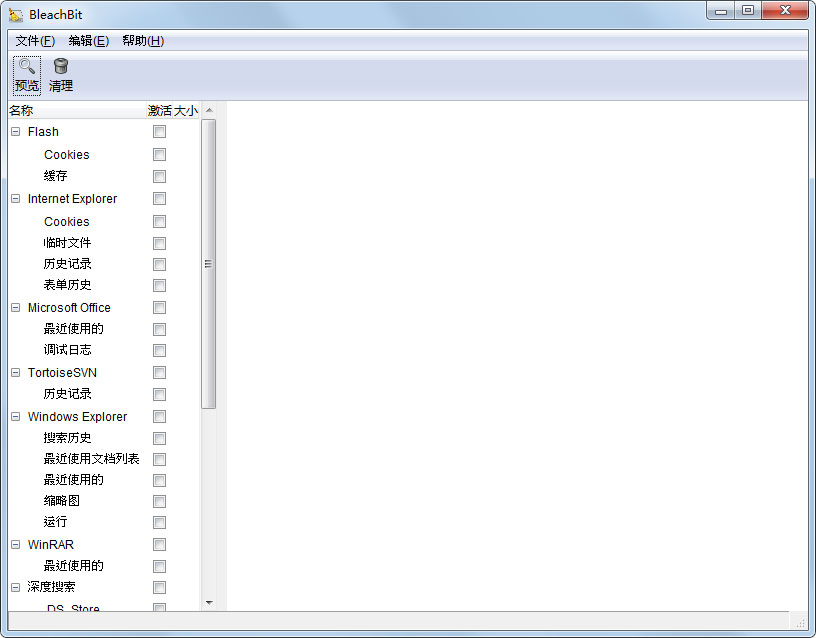Screen dimensions: 816x638
Task: Select the 深度搜索 row label
Action: point(52,587)
